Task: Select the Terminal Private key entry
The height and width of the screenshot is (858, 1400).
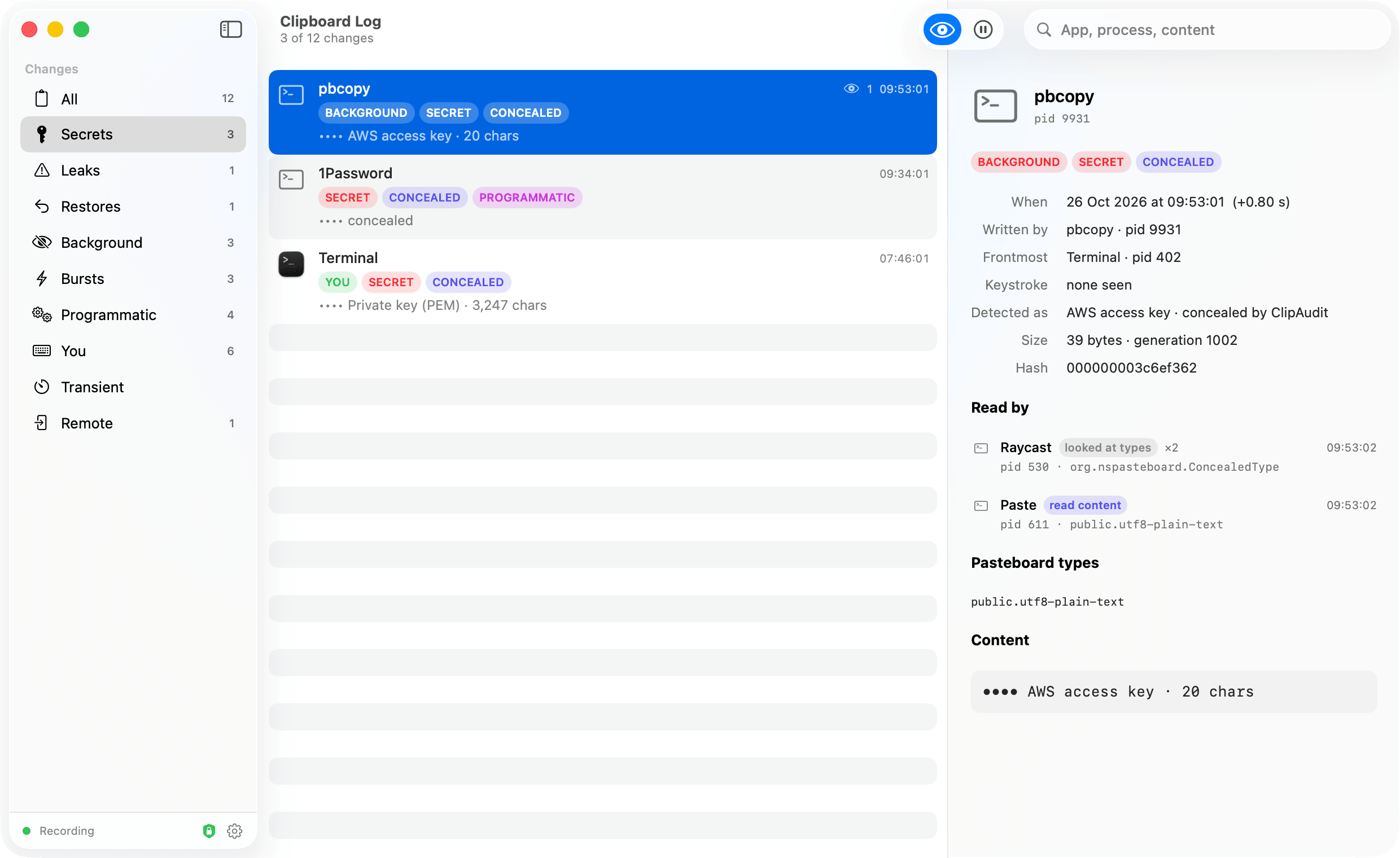Action: click(x=602, y=281)
